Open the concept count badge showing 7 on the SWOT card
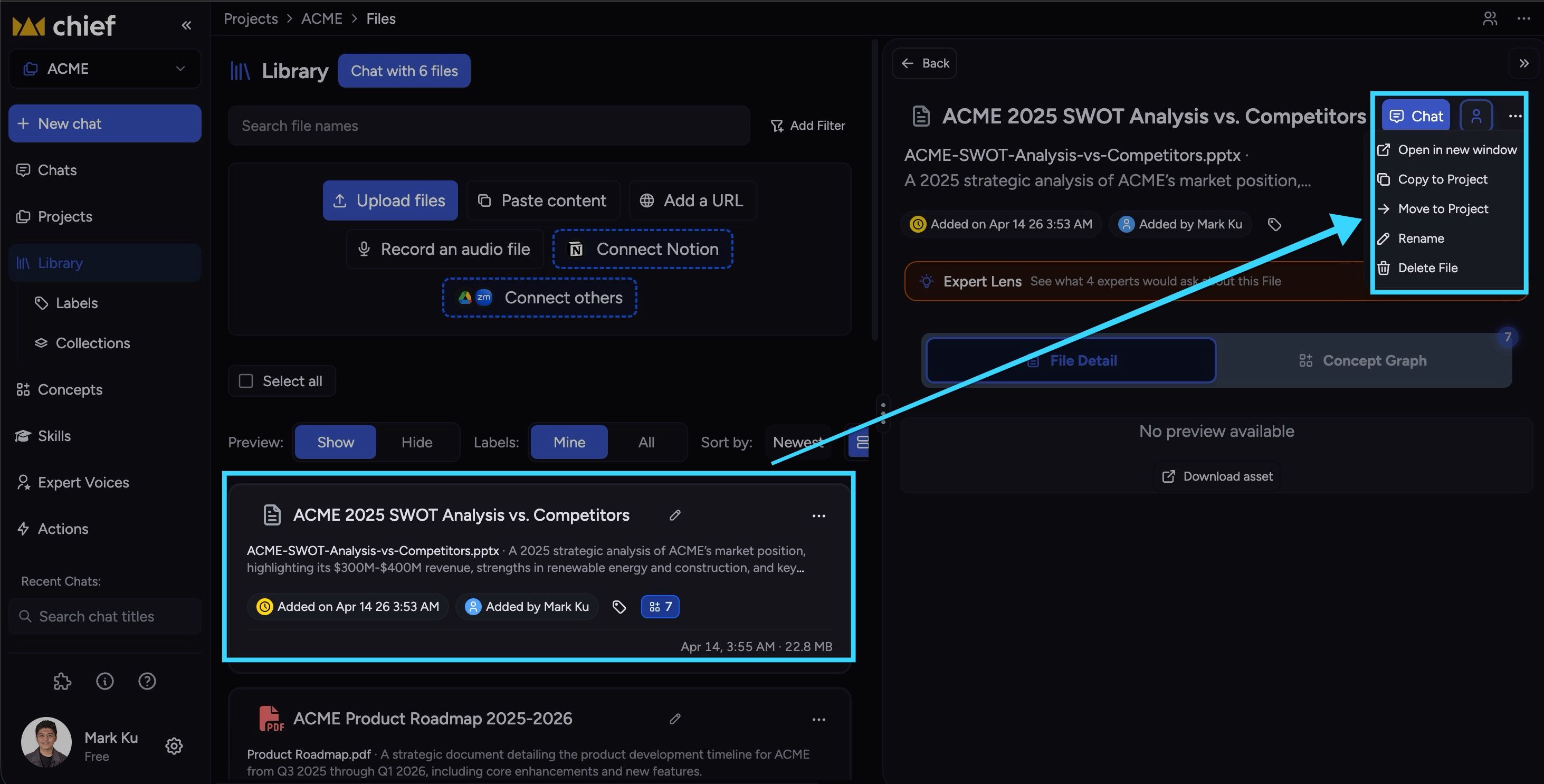The image size is (1544, 784). click(660, 607)
